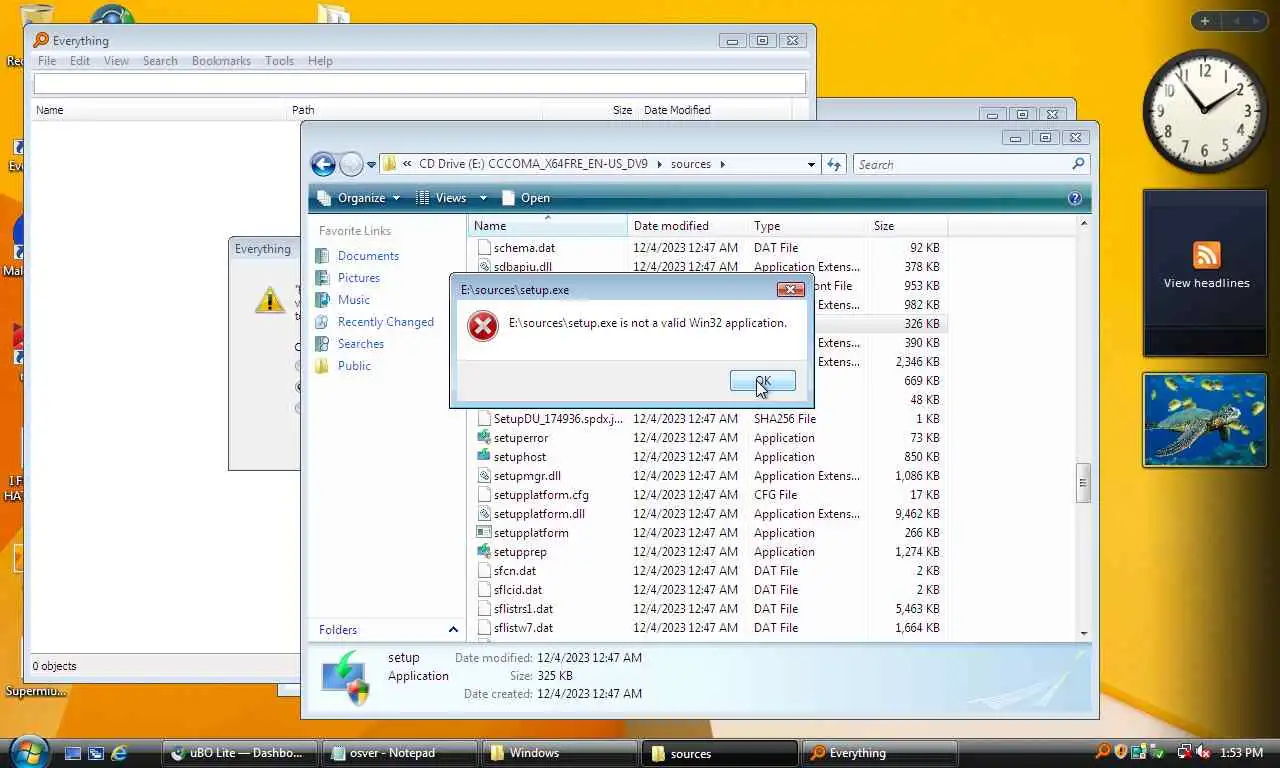Select CD Drive (E:) in the address bar
Screen dimensions: 1280x768
533,164
